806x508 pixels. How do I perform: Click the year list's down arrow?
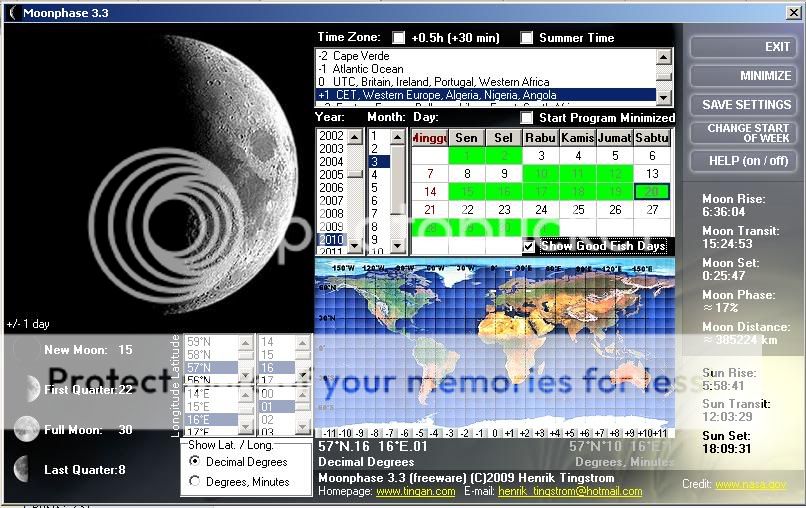tap(355, 246)
